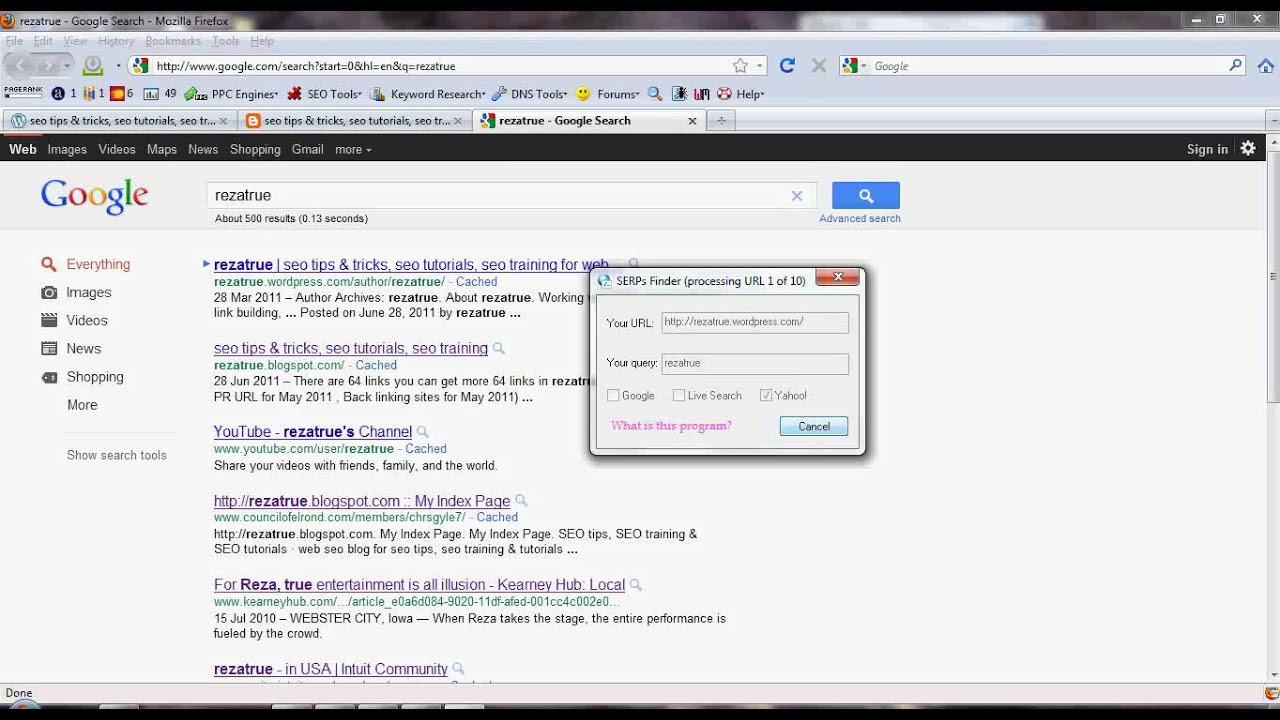The width and height of the screenshot is (1280, 720).
Task: Open 'What is this program?' link
Action: [x=671, y=426]
